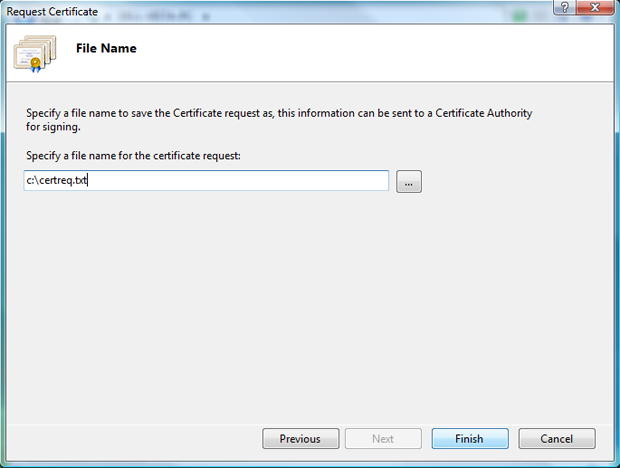The image size is (620, 468).
Task: Click Finish to save the certificate request
Action: (470, 438)
